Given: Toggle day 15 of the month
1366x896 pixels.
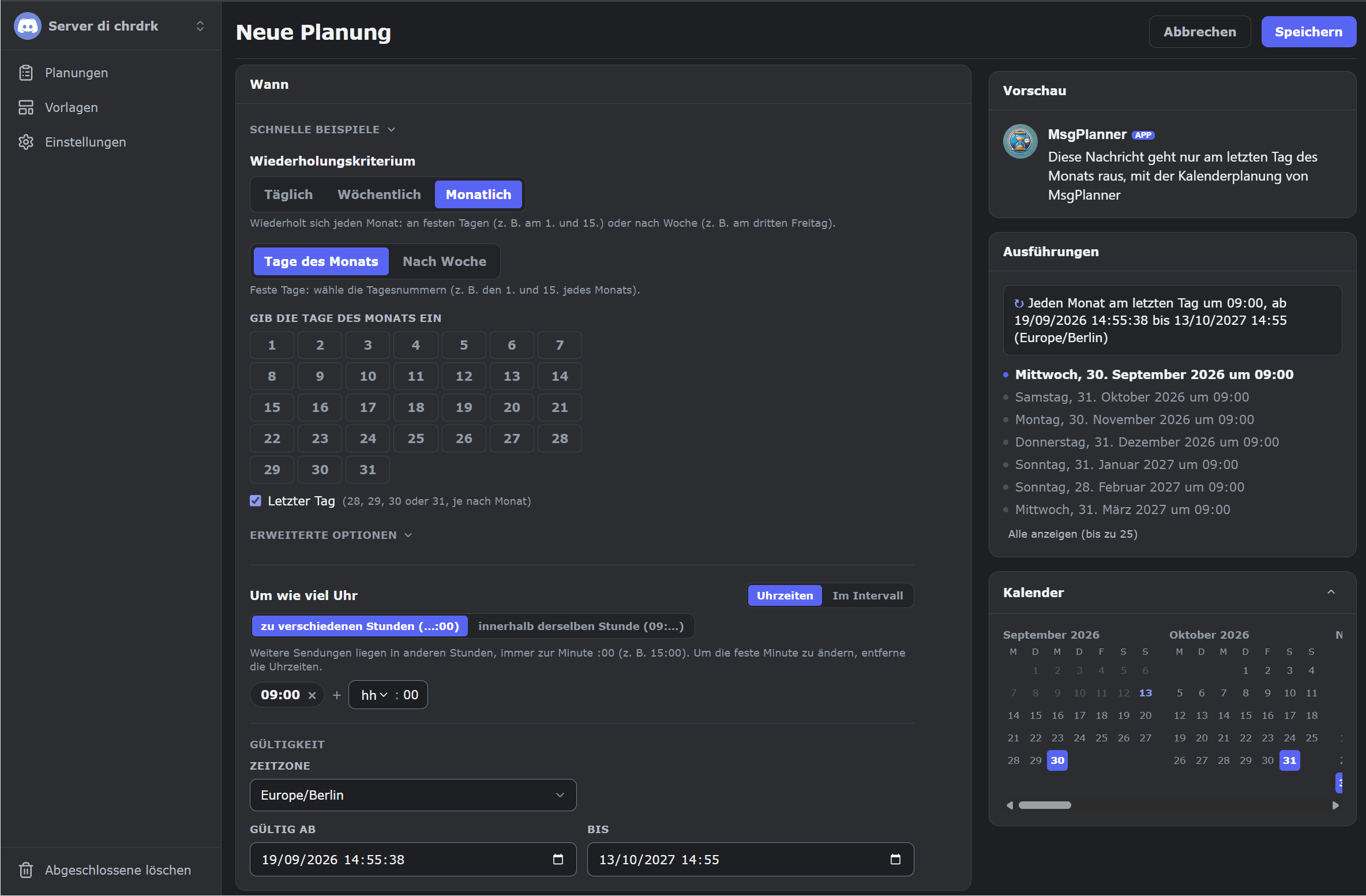Looking at the screenshot, I should [x=272, y=407].
